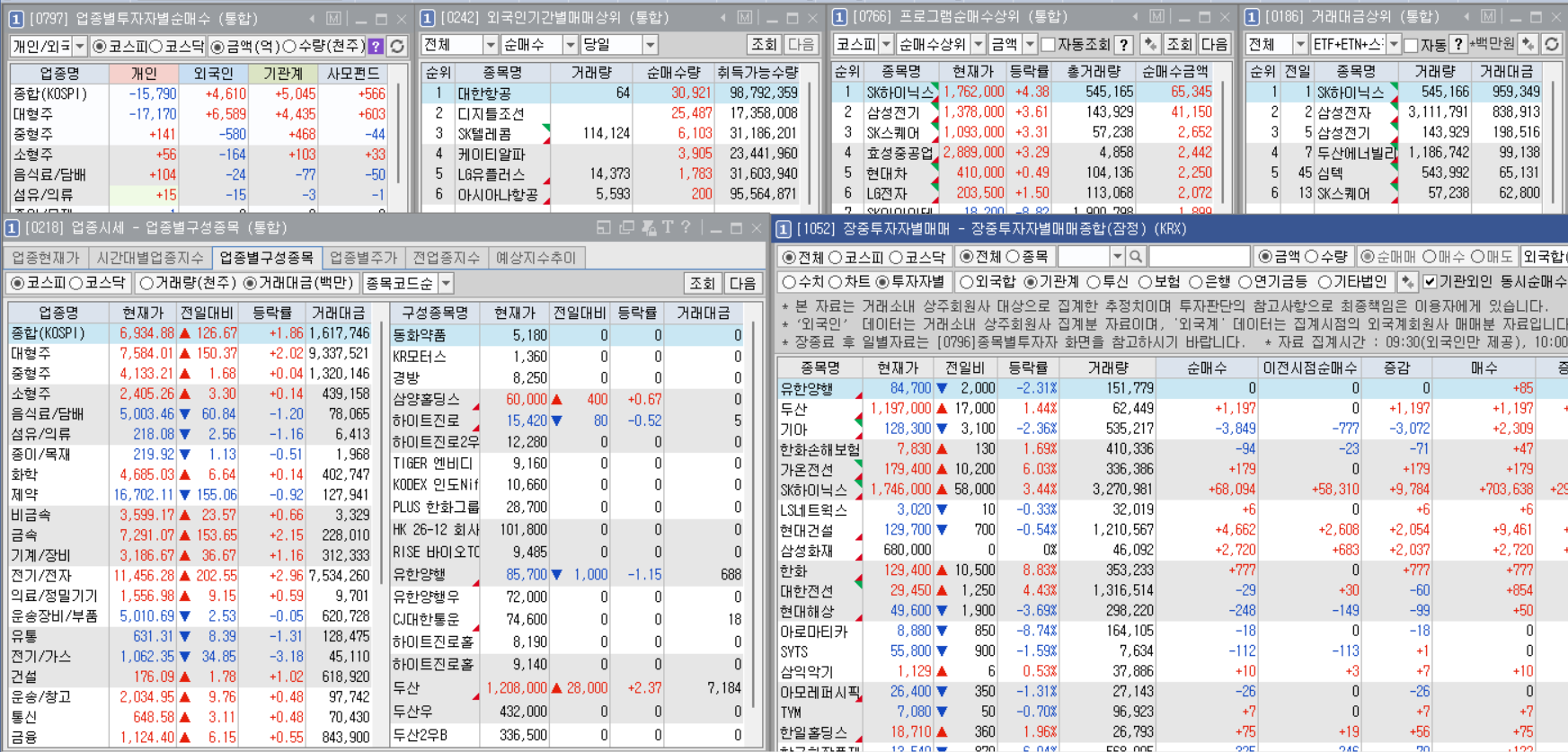Switch to the 업종별주가 tab
The image size is (1568, 752).
pos(363,258)
